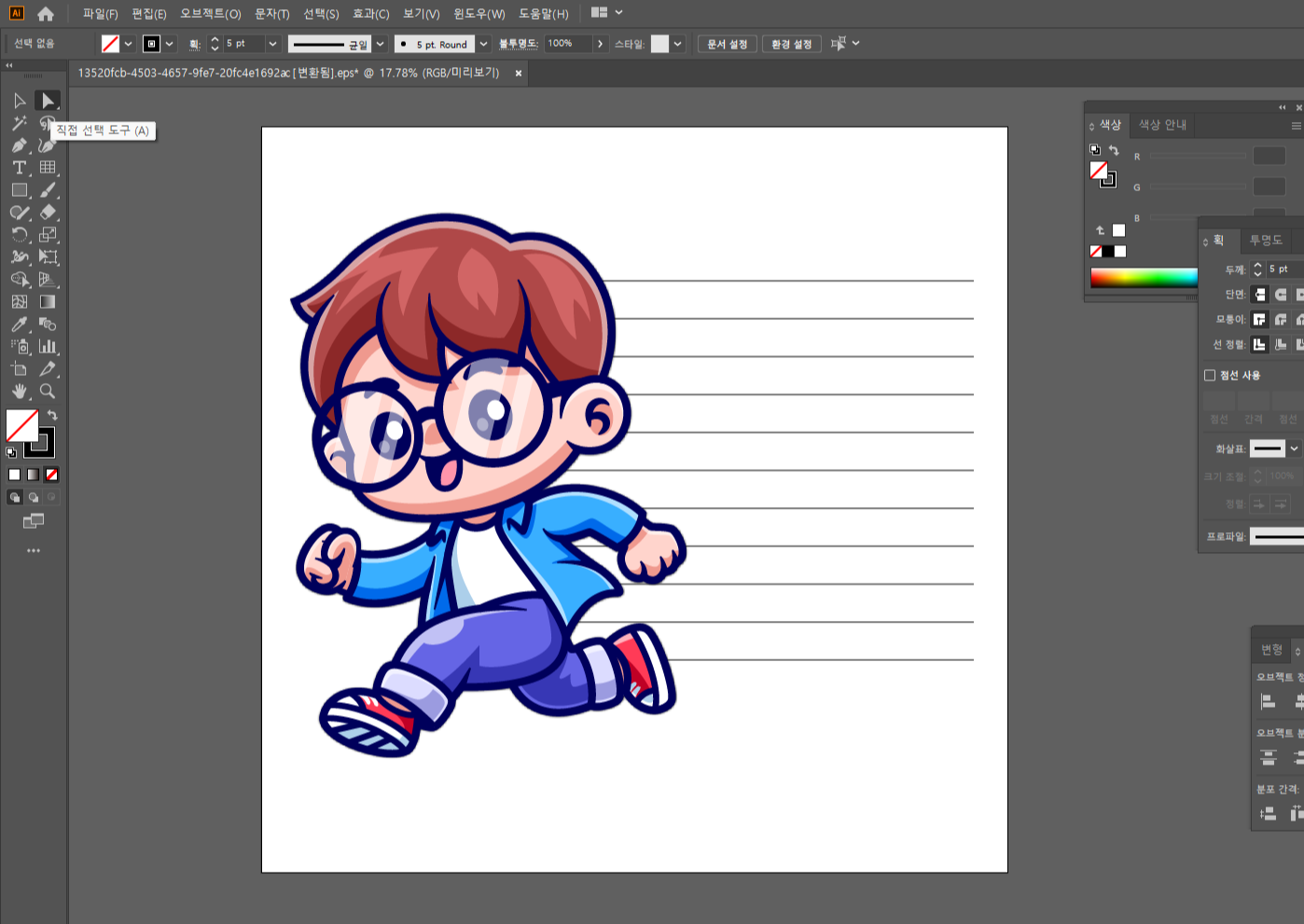
Task: Select the Symbol Sprayer tool
Action: click(20, 347)
